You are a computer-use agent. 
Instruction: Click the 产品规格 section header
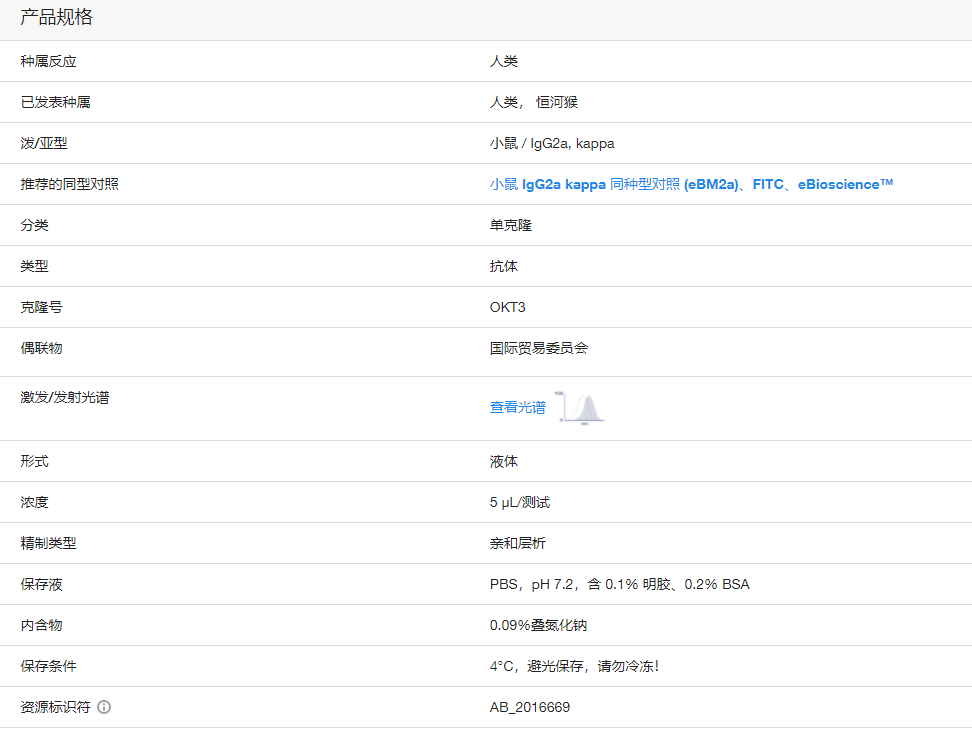click(56, 17)
